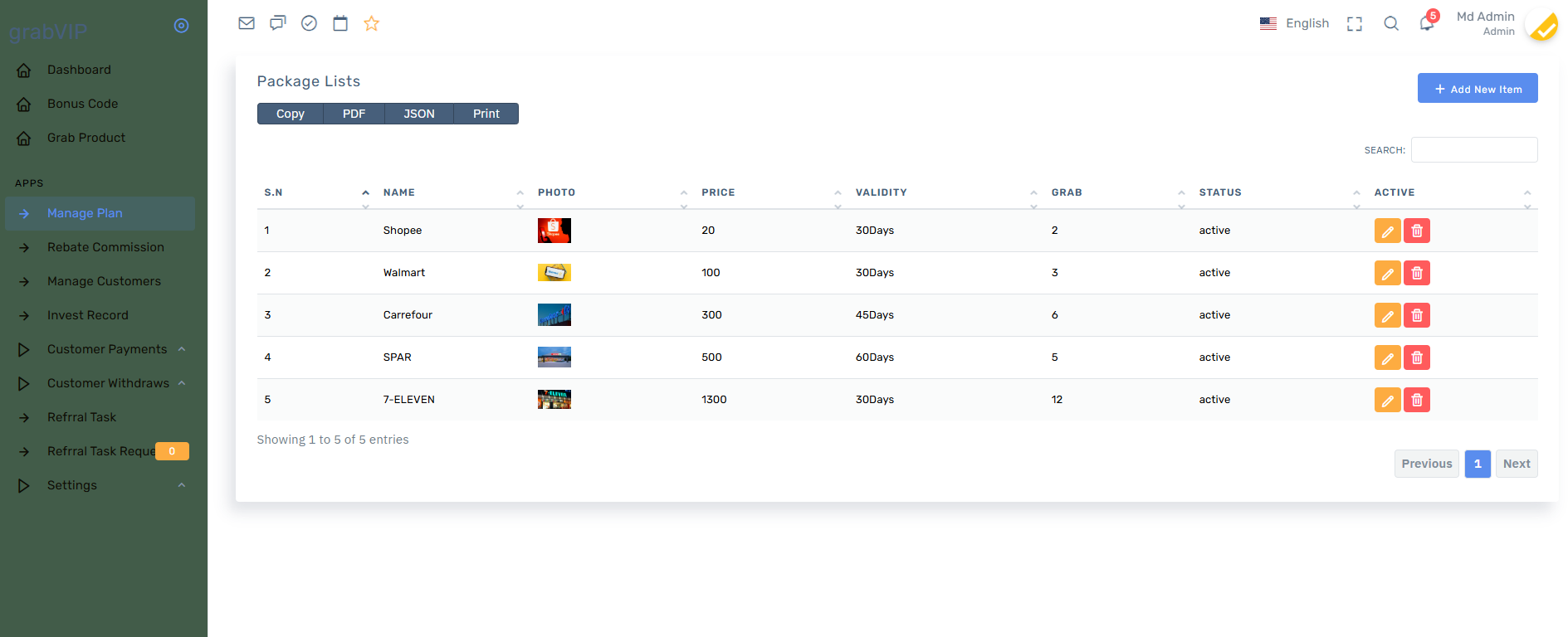1568x637 pixels.
Task: Expand the Customer Payments menu
Action: (107, 349)
